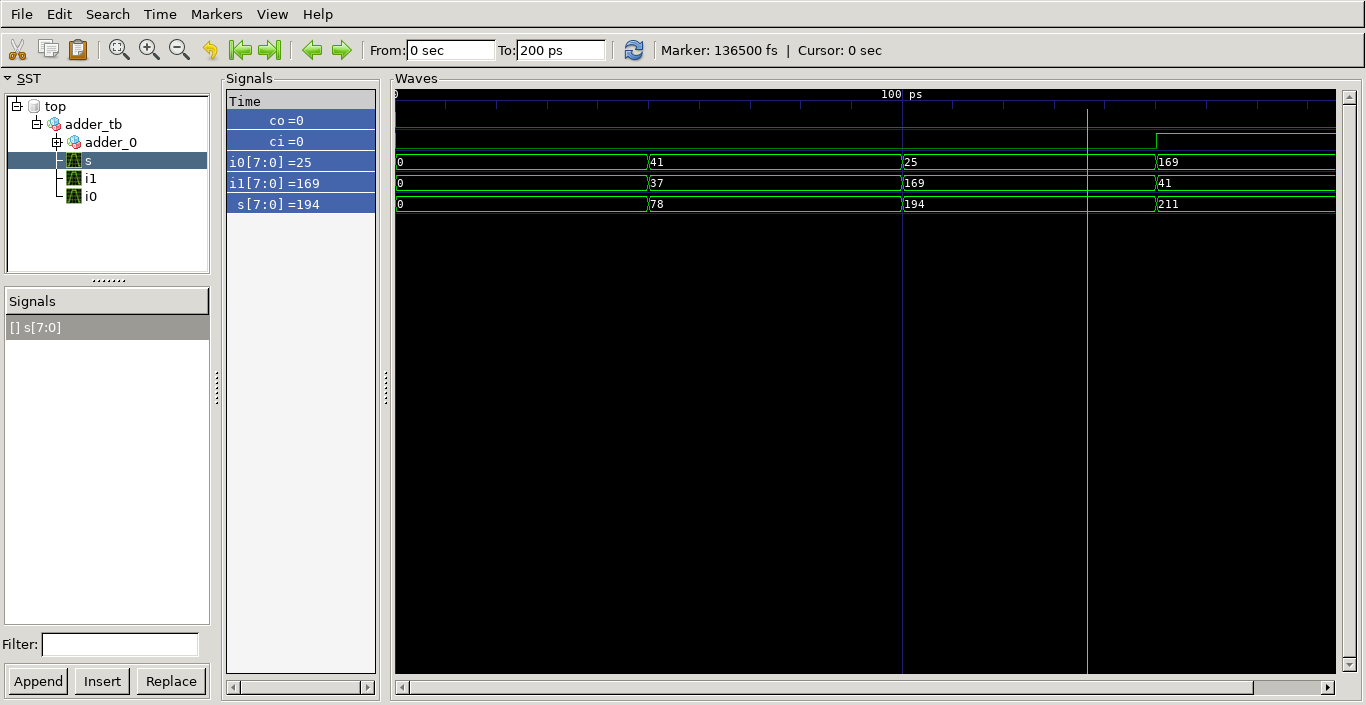Click value 78 in s waveform
The image size is (1366, 705).
click(658, 204)
